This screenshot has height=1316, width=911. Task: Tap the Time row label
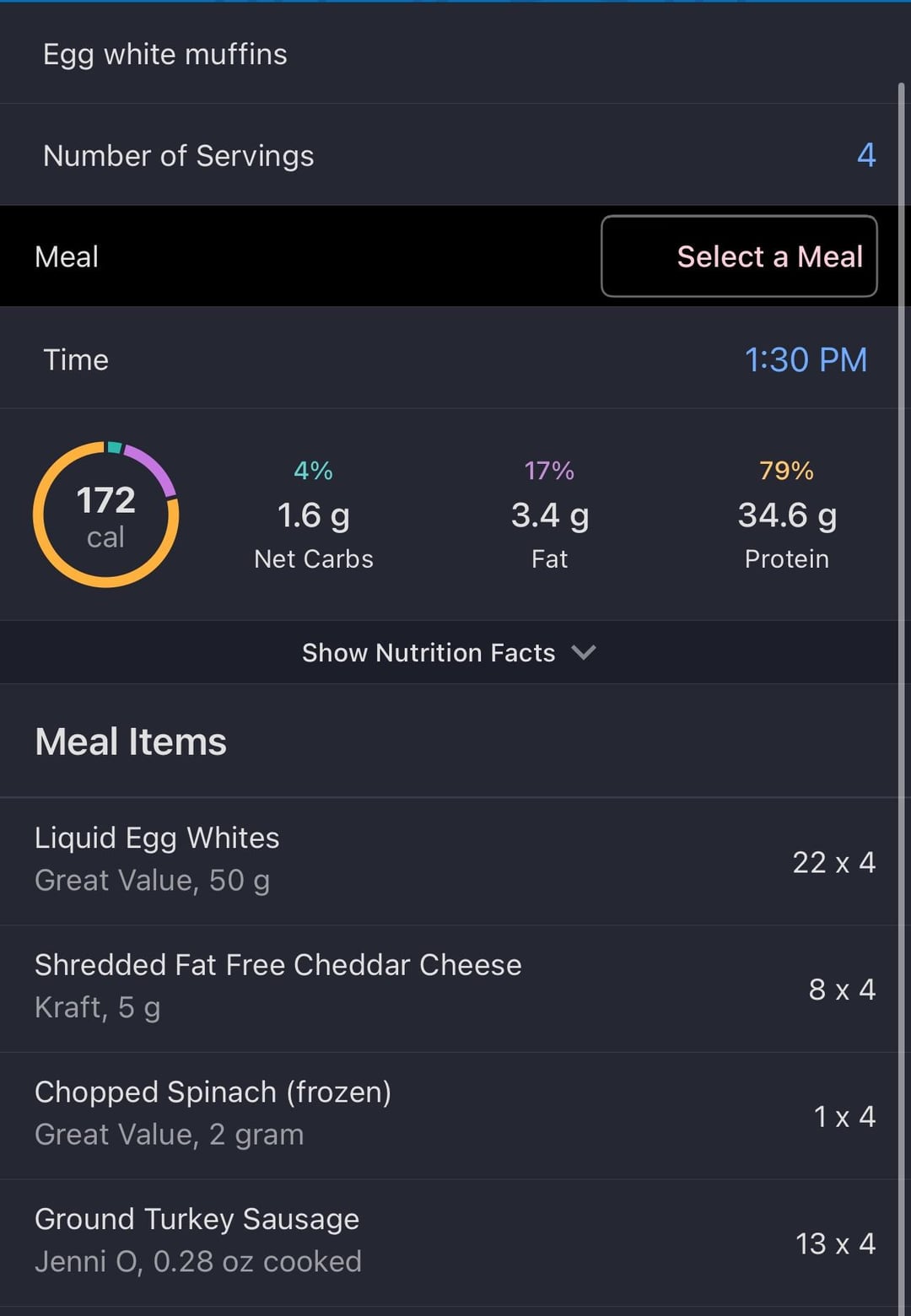tap(76, 360)
